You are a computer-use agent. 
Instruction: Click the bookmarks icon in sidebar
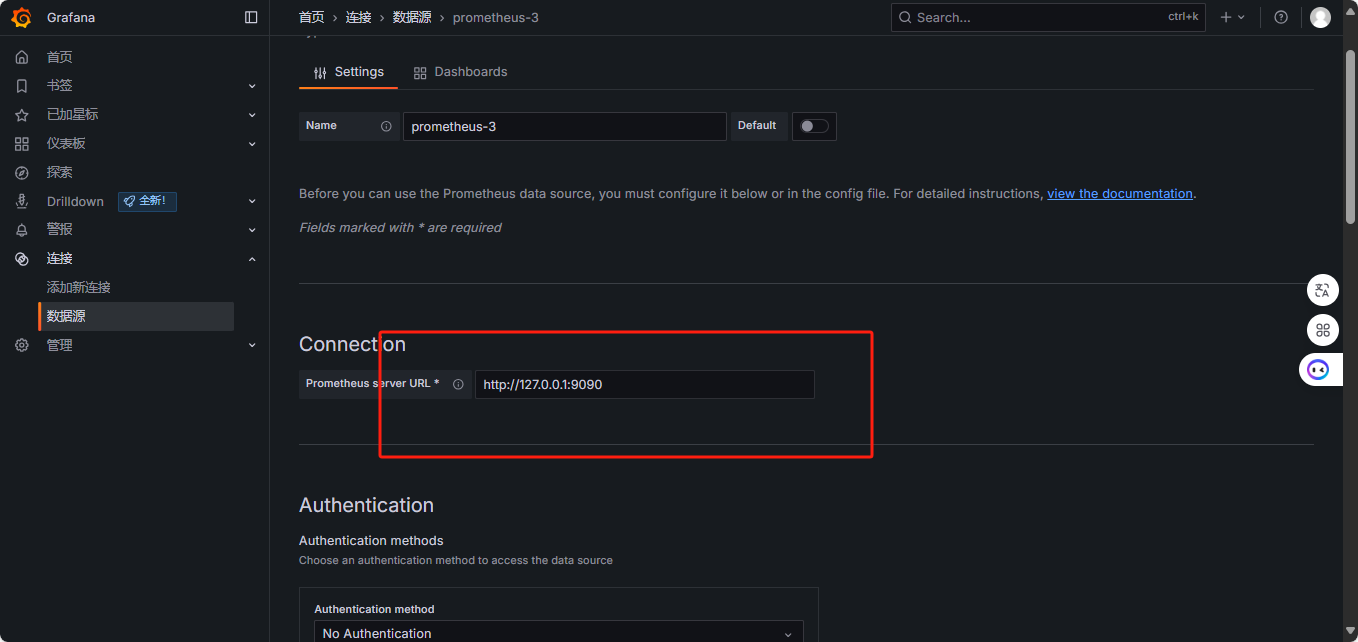pyautogui.click(x=22, y=86)
